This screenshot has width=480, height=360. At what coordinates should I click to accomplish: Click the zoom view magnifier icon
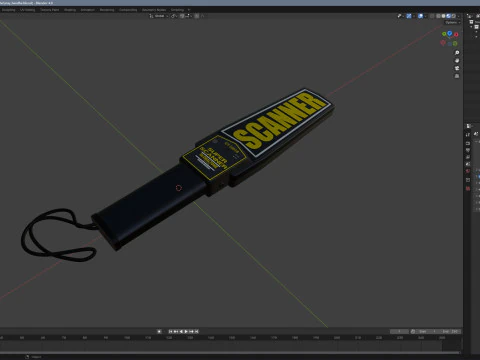tap(457, 53)
